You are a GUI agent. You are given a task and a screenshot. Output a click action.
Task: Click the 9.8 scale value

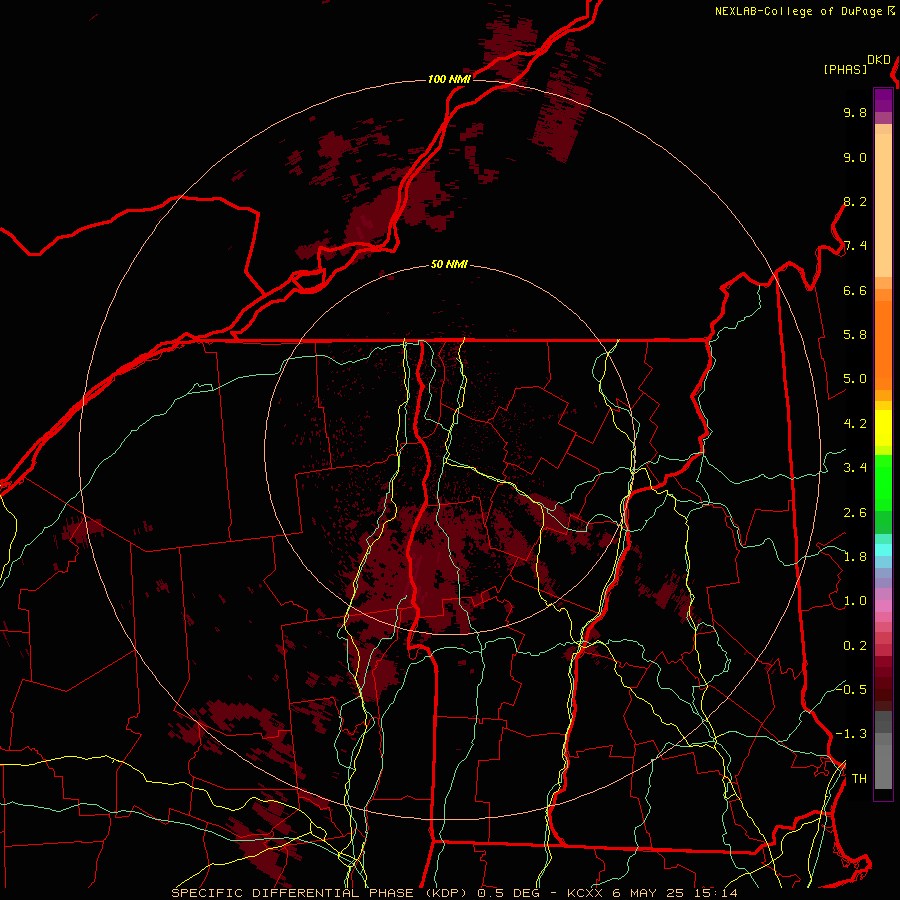point(855,112)
